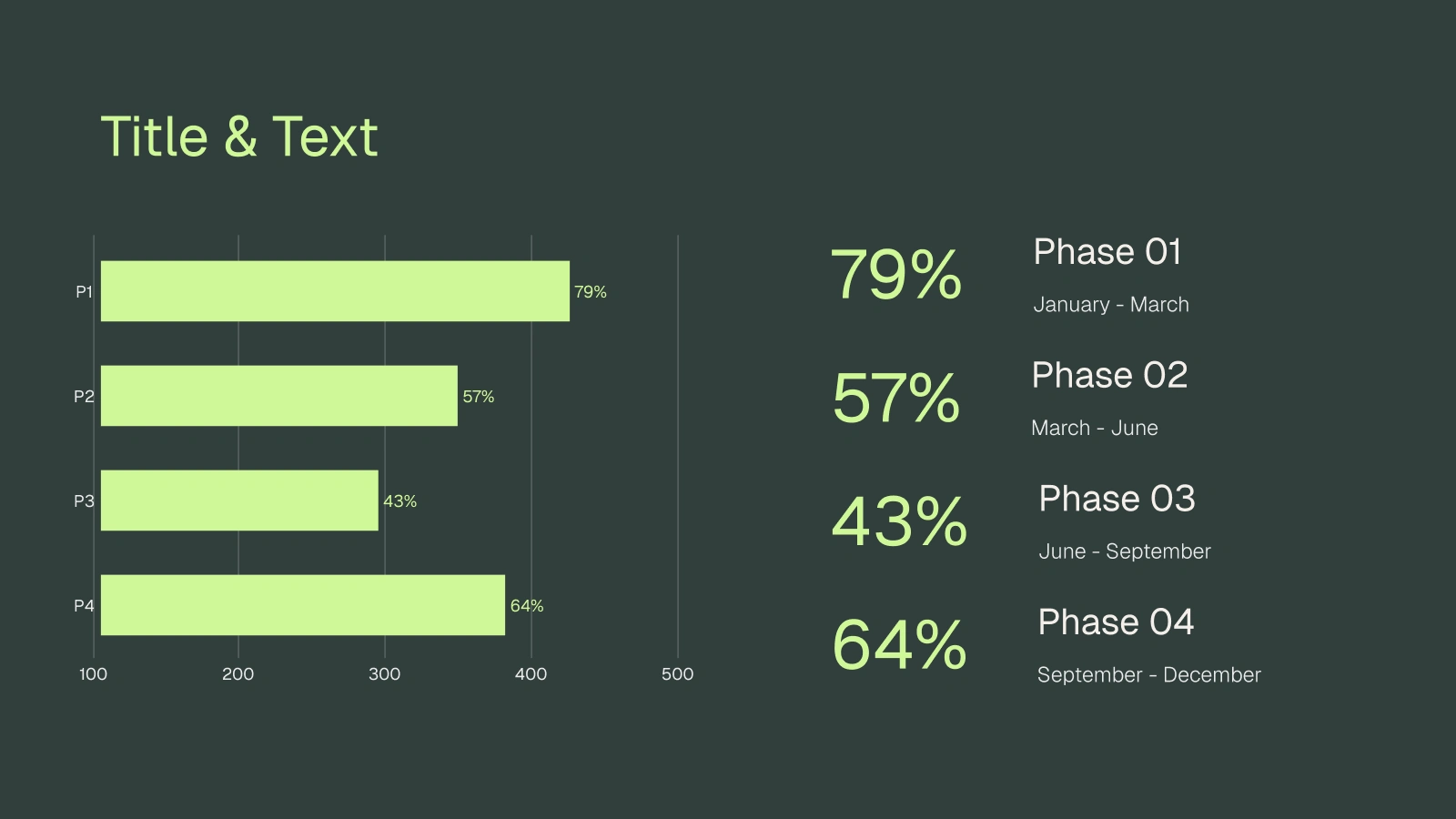Select the P1 bar in the chart
The image size is (1456, 819).
[x=335, y=291]
